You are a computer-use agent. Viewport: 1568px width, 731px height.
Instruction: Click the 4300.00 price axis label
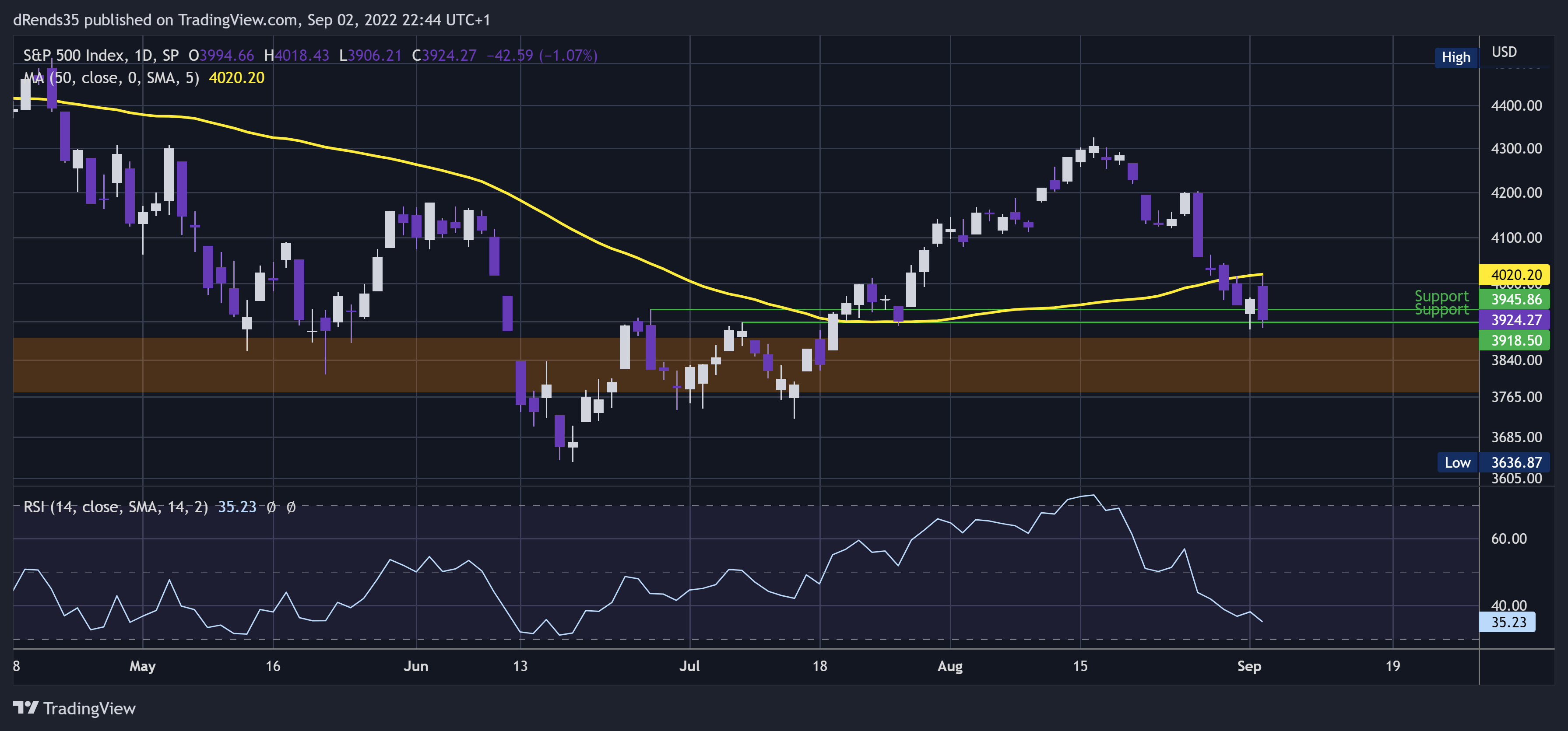pos(1516,149)
